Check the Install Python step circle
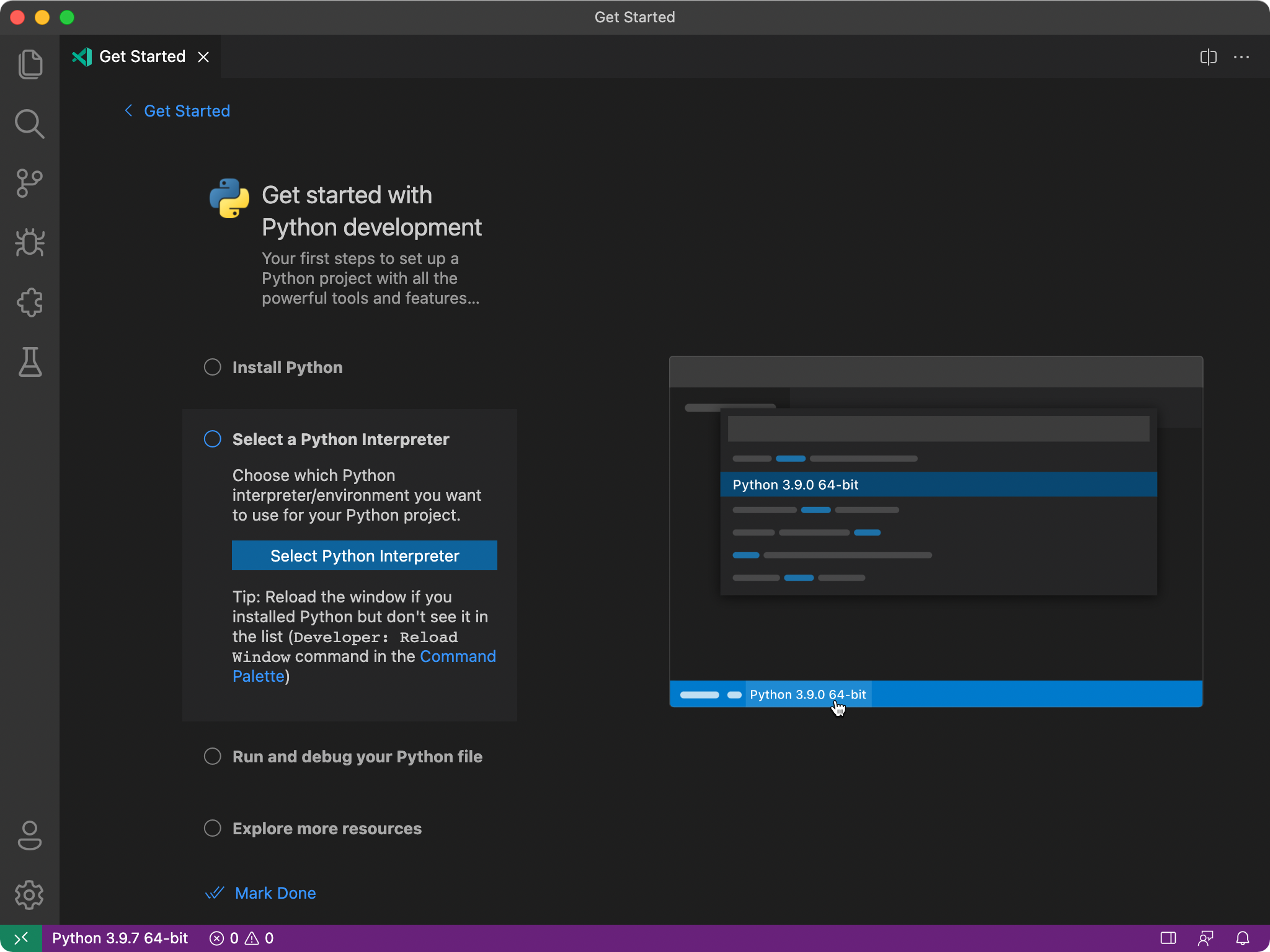Viewport: 1270px width, 952px height. [x=213, y=367]
